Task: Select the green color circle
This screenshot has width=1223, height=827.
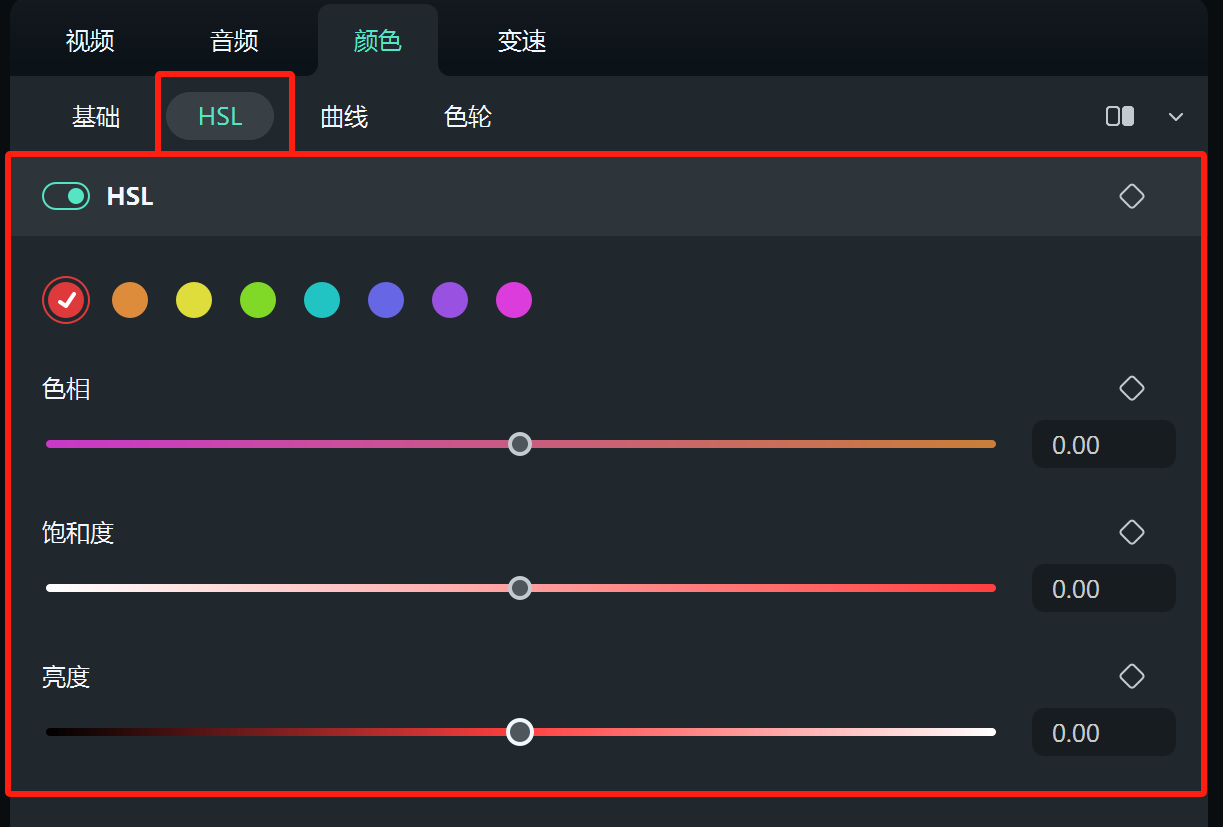Action: [x=257, y=299]
